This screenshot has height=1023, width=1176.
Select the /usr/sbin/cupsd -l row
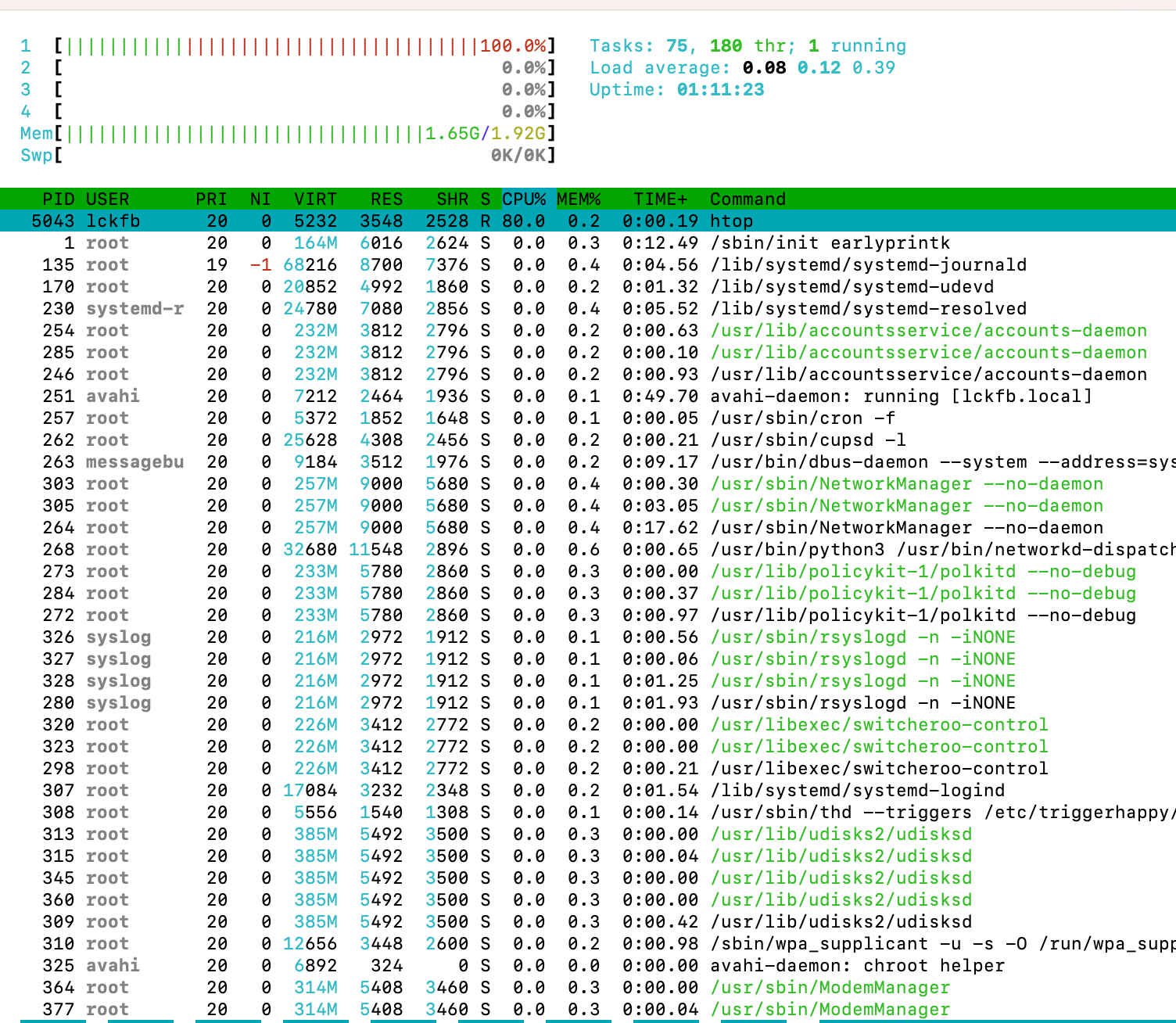588,440
